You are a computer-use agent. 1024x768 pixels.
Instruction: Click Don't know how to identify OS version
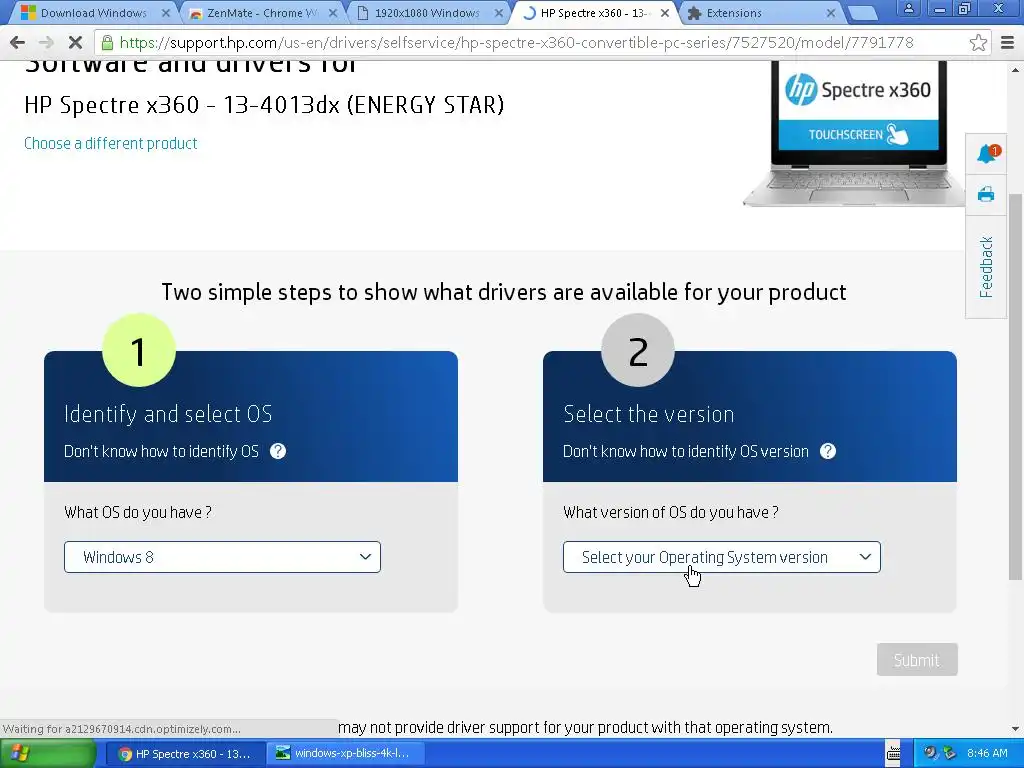point(686,451)
